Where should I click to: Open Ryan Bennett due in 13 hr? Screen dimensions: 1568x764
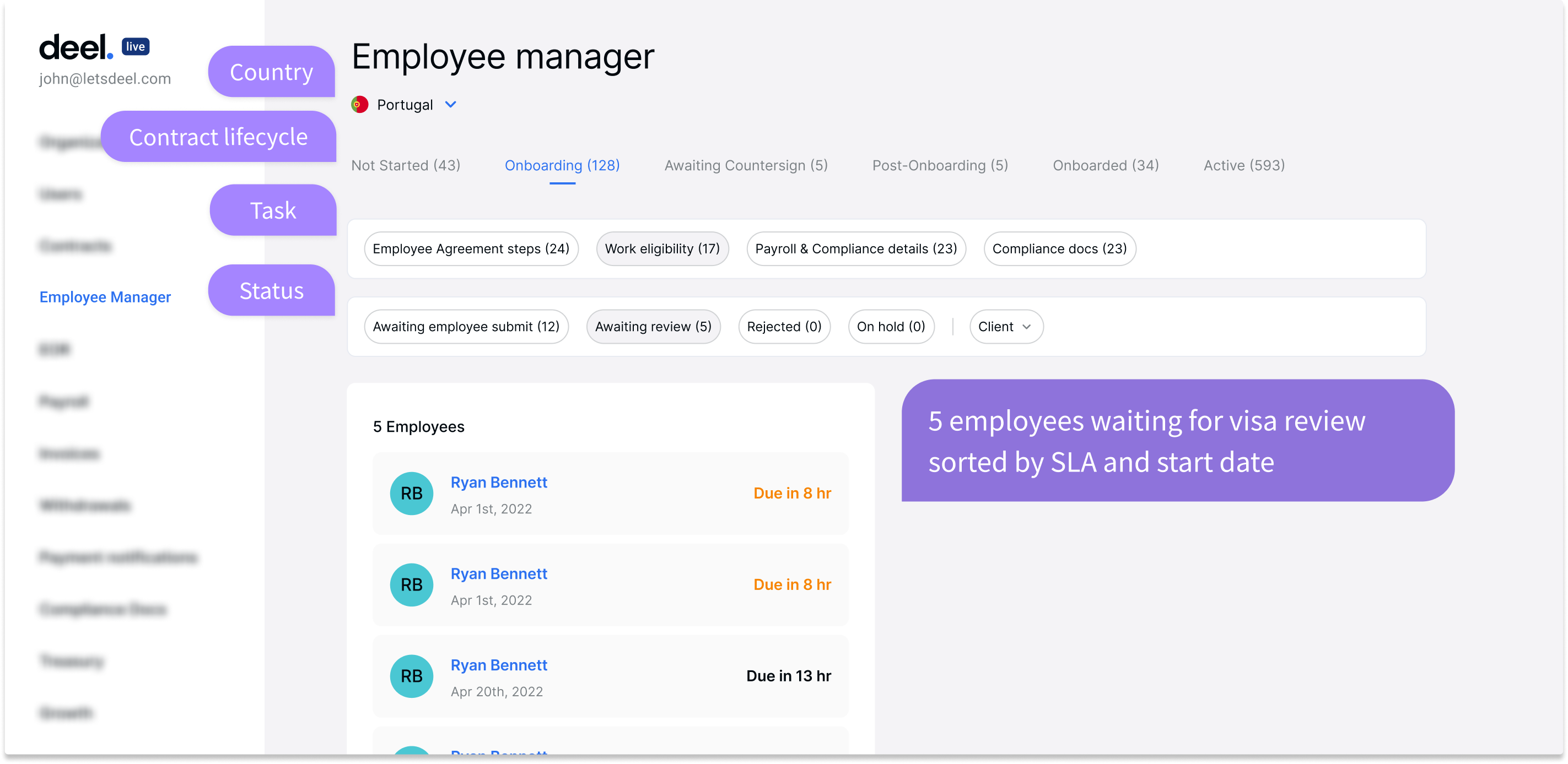pyautogui.click(x=611, y=676)
